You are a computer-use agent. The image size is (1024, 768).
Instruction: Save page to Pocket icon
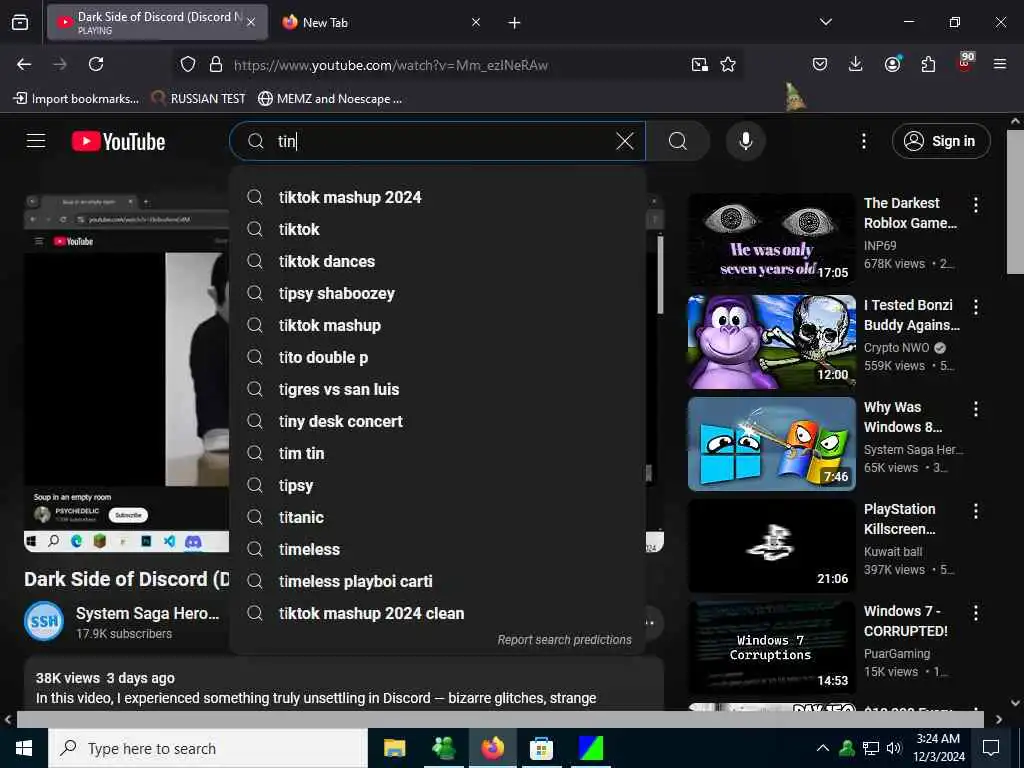(820, 64)
